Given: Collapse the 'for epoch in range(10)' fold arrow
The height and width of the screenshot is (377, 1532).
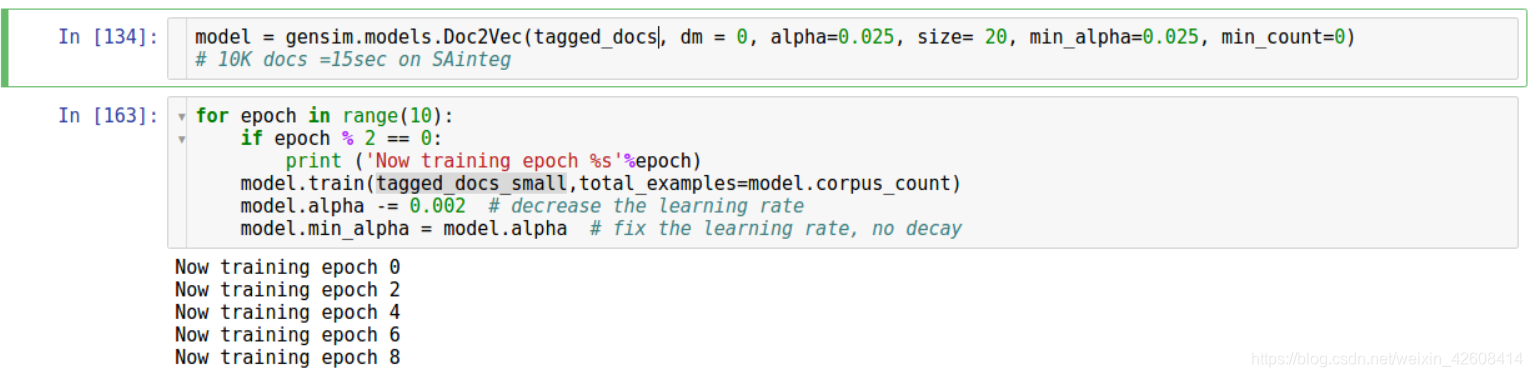Looking at the screenshot, I should [181, 116].
